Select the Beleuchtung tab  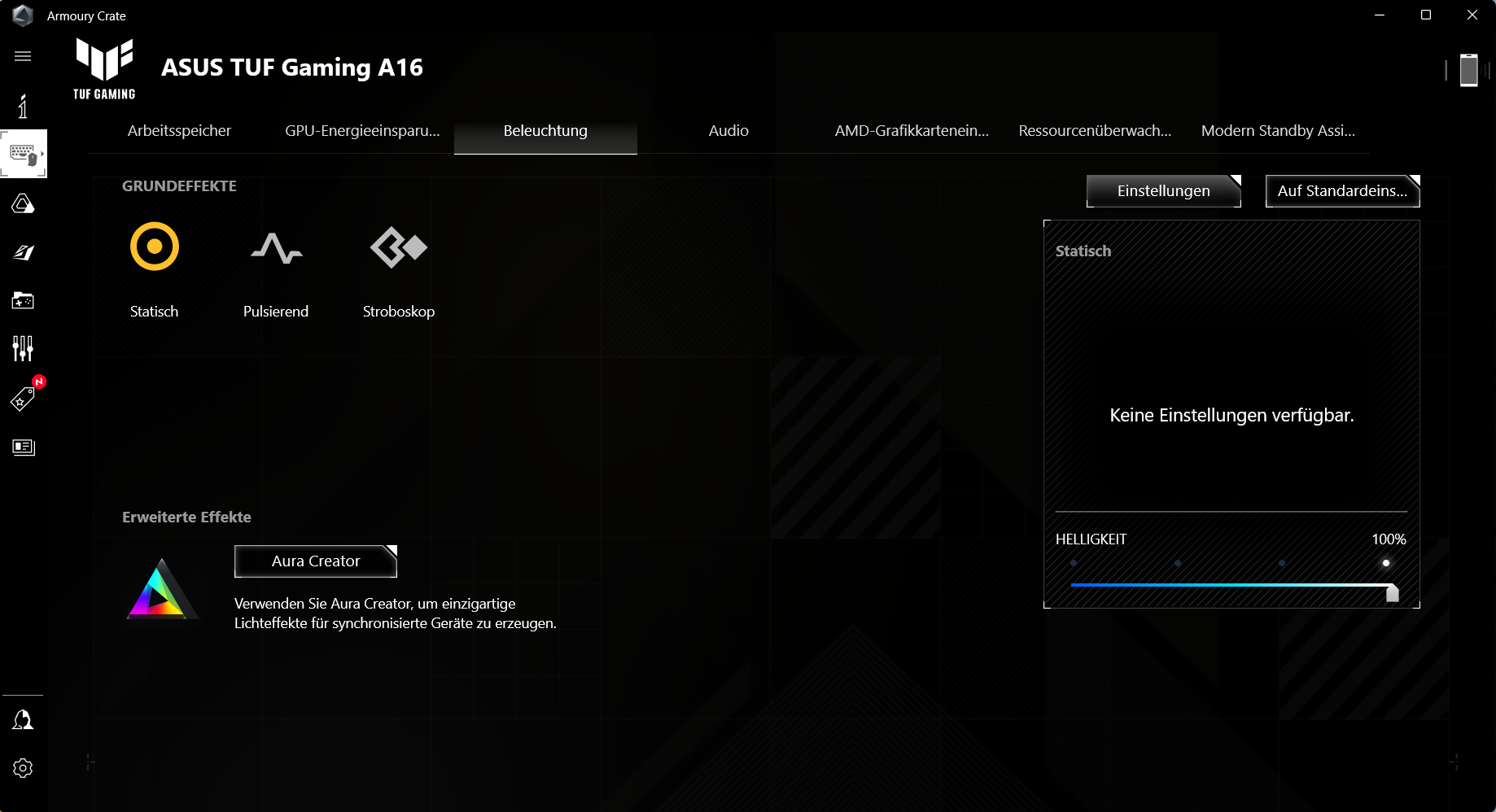(x=545, y=131)
